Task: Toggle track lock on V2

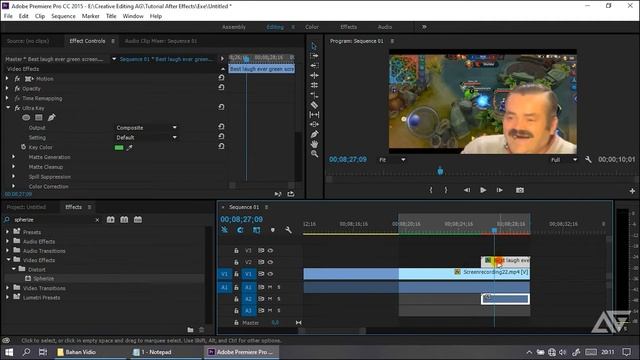Action: (x=236, y=262)
